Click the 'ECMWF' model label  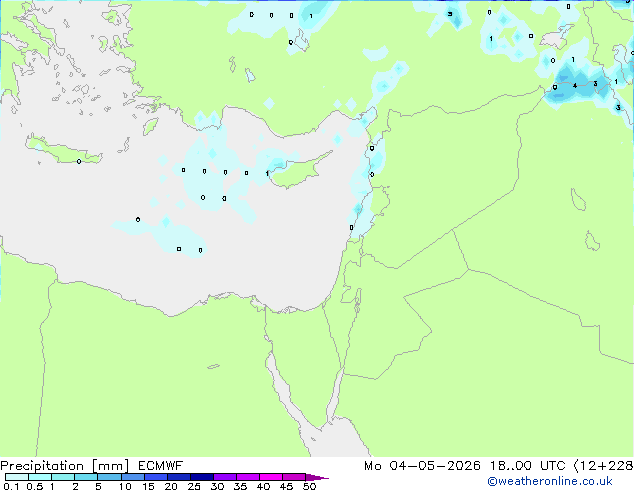[161, 466]
